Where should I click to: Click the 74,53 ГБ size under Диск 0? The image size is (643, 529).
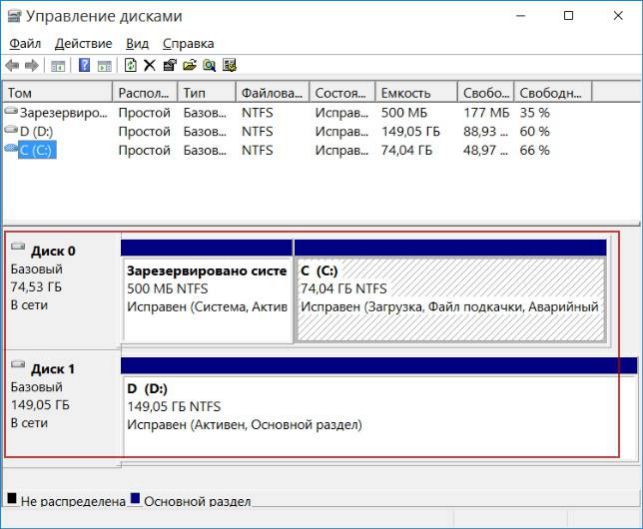click(36, 287)
